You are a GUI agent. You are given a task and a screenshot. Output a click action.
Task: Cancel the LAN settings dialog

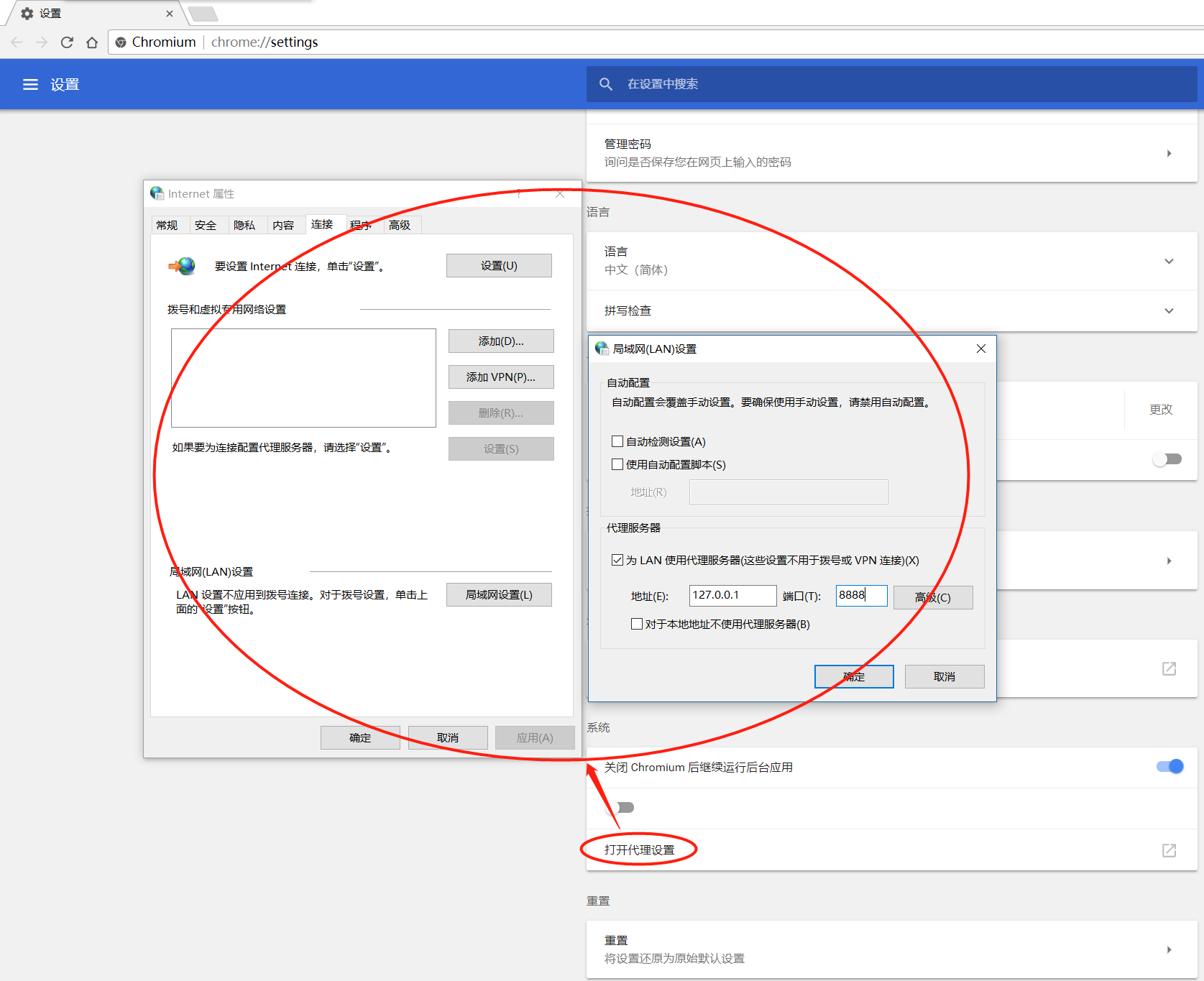tap(945, 676)
